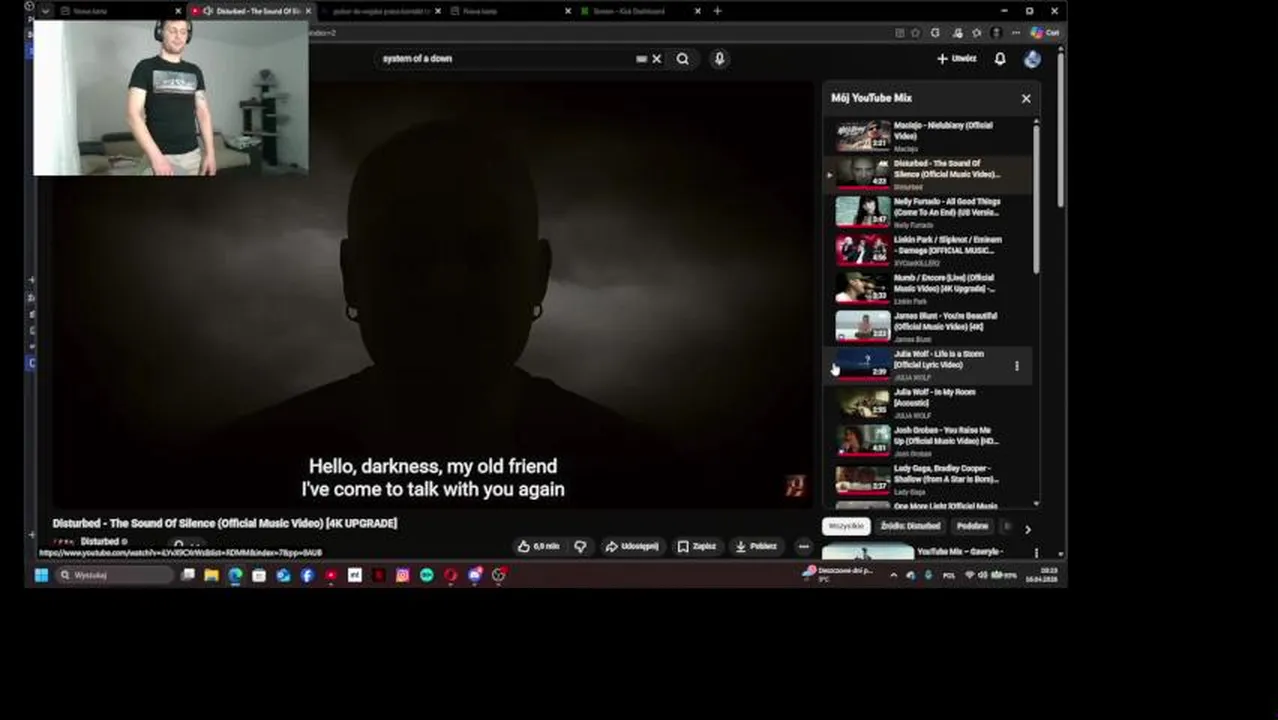Screen dimensions: 1278x720
Task: Click the Utwórz create button
Action: click(x=957, y=59)
